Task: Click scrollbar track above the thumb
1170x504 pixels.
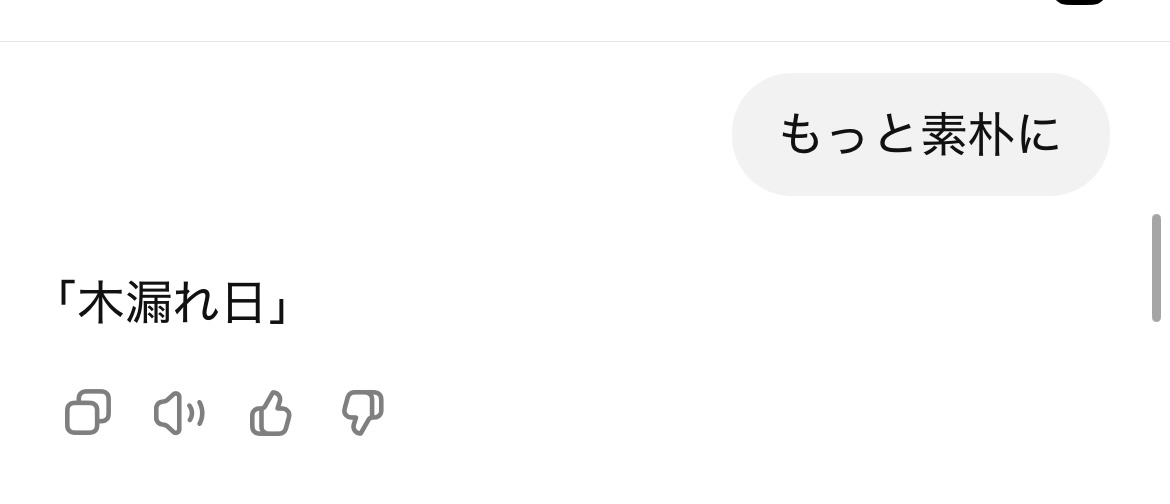Action: pyautogui.click(x=1156, y=127)
